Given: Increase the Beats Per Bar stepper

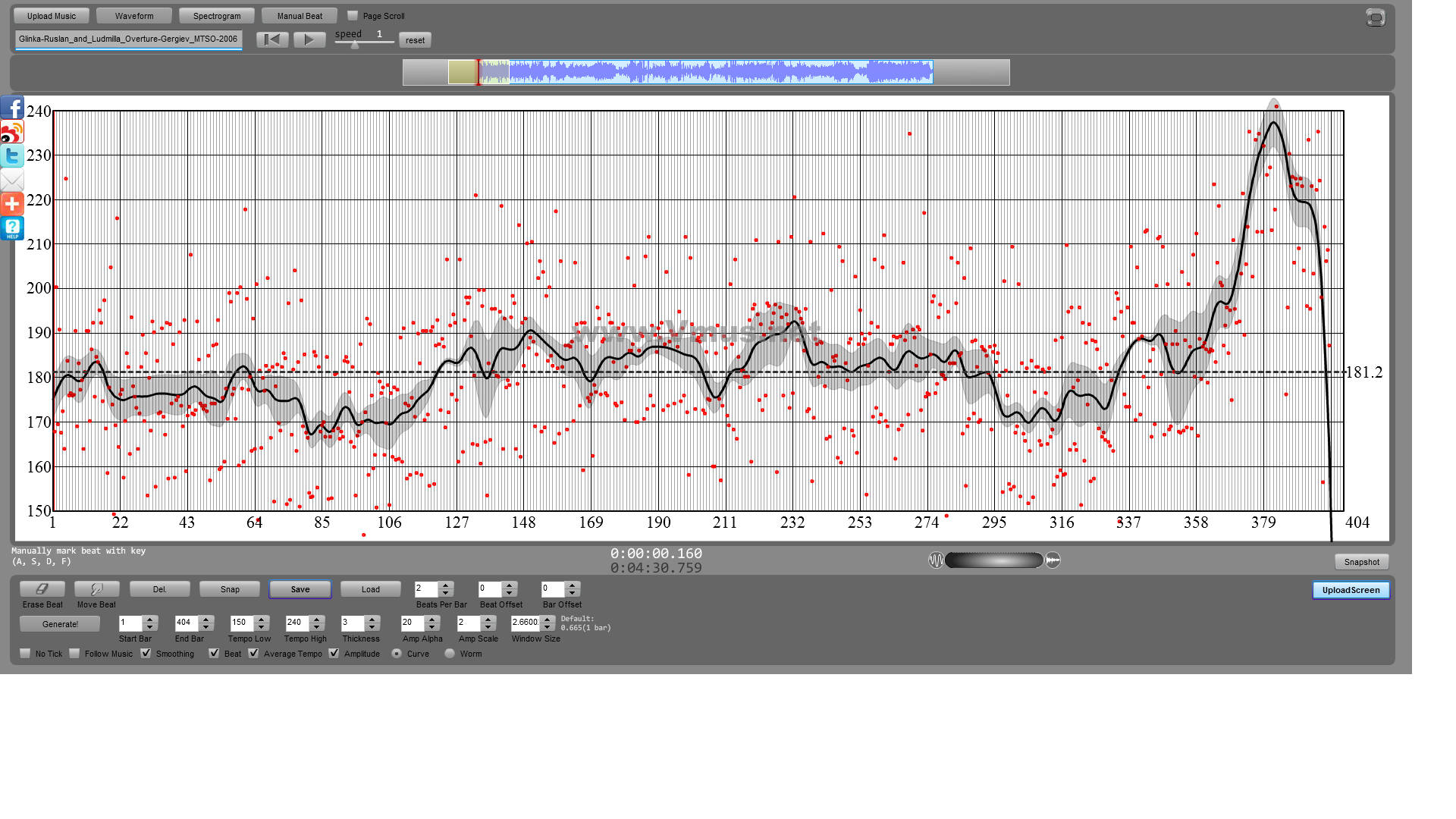Looking at the screenshot, I should tap(446, 585).
